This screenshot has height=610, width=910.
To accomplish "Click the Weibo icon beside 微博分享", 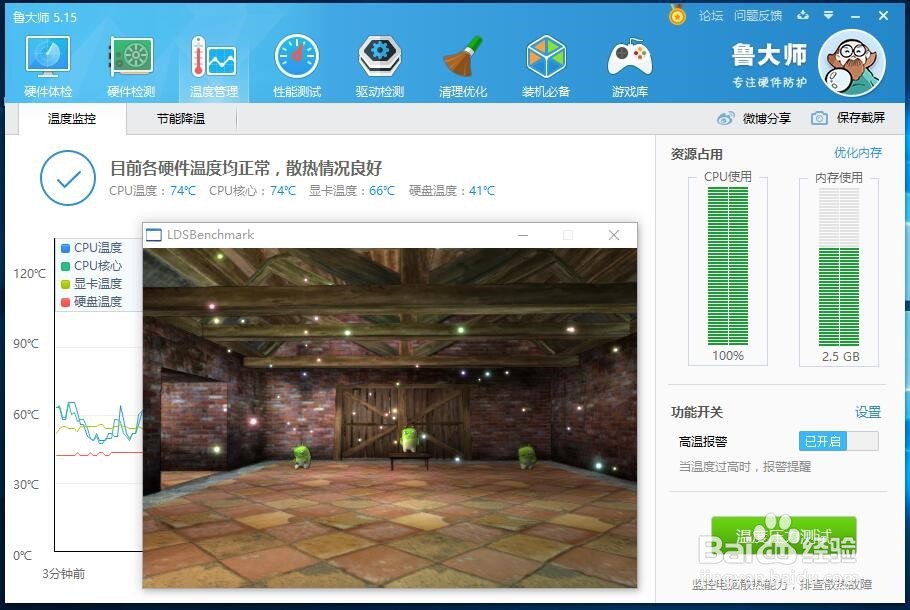I will pos(725,118).
